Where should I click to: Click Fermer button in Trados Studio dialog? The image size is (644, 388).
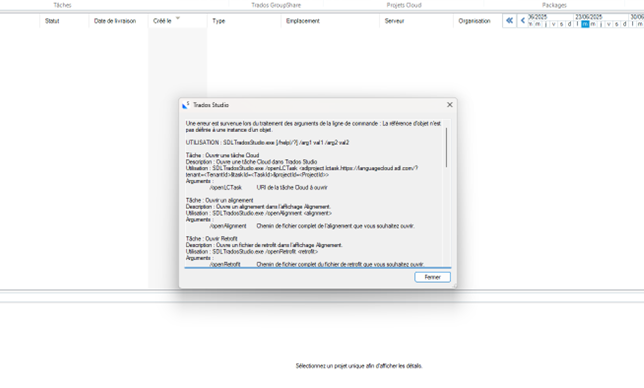(432, 277)
